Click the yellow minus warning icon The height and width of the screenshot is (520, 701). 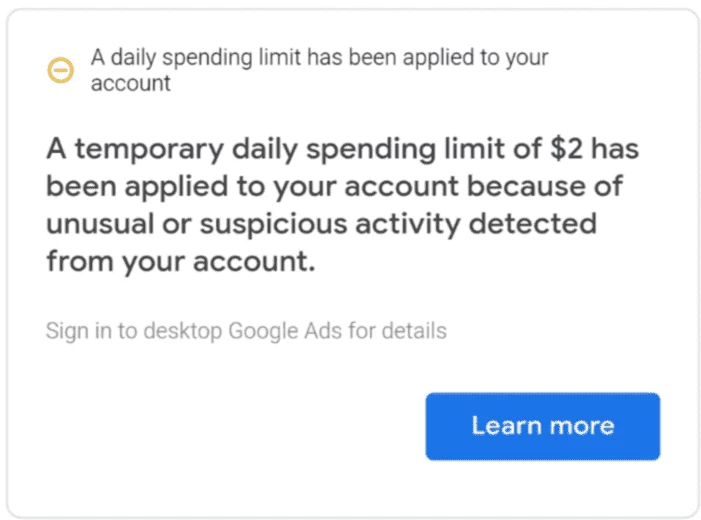click(x=60, y=70)
